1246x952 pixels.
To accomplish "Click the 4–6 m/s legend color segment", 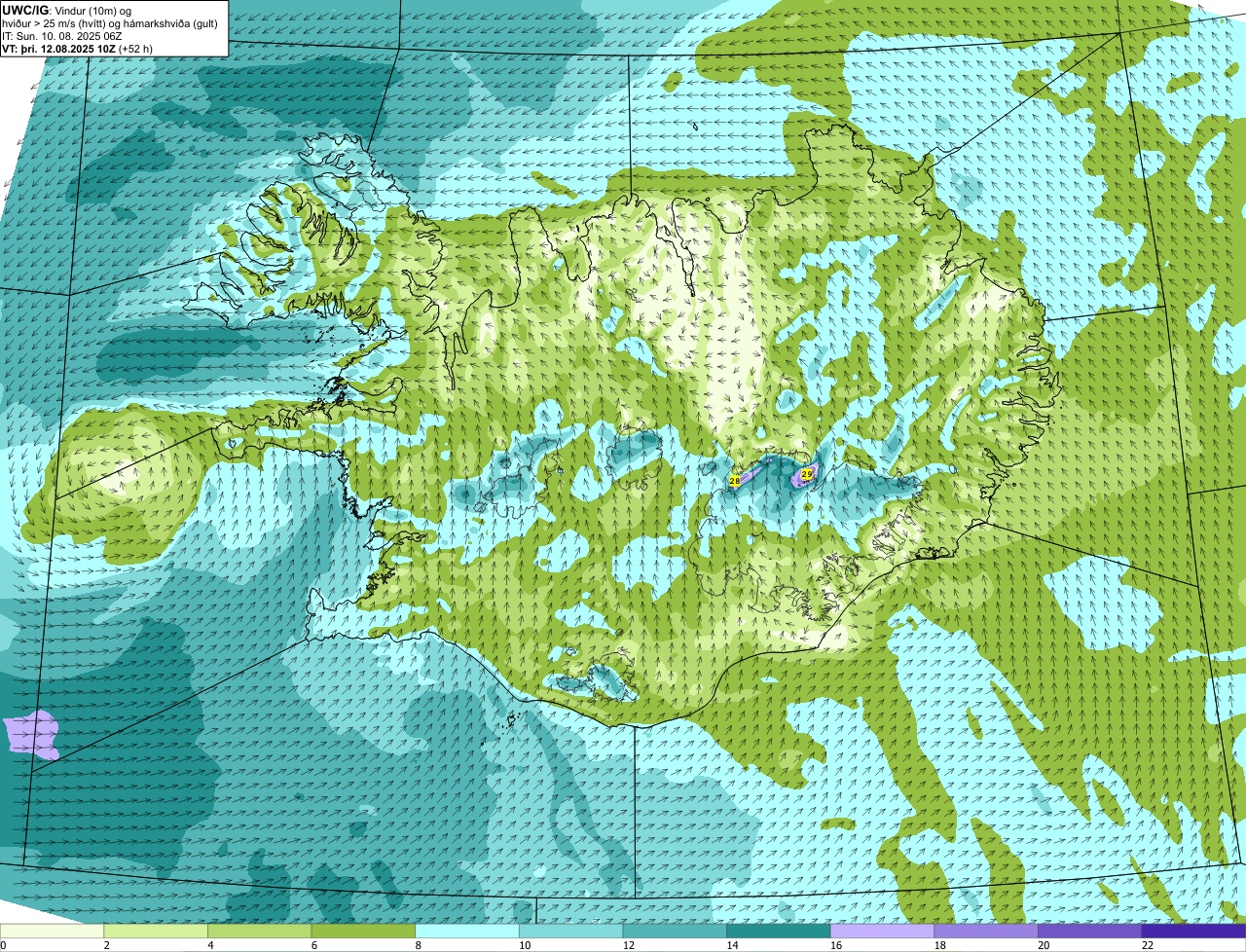I will [260, 931].
